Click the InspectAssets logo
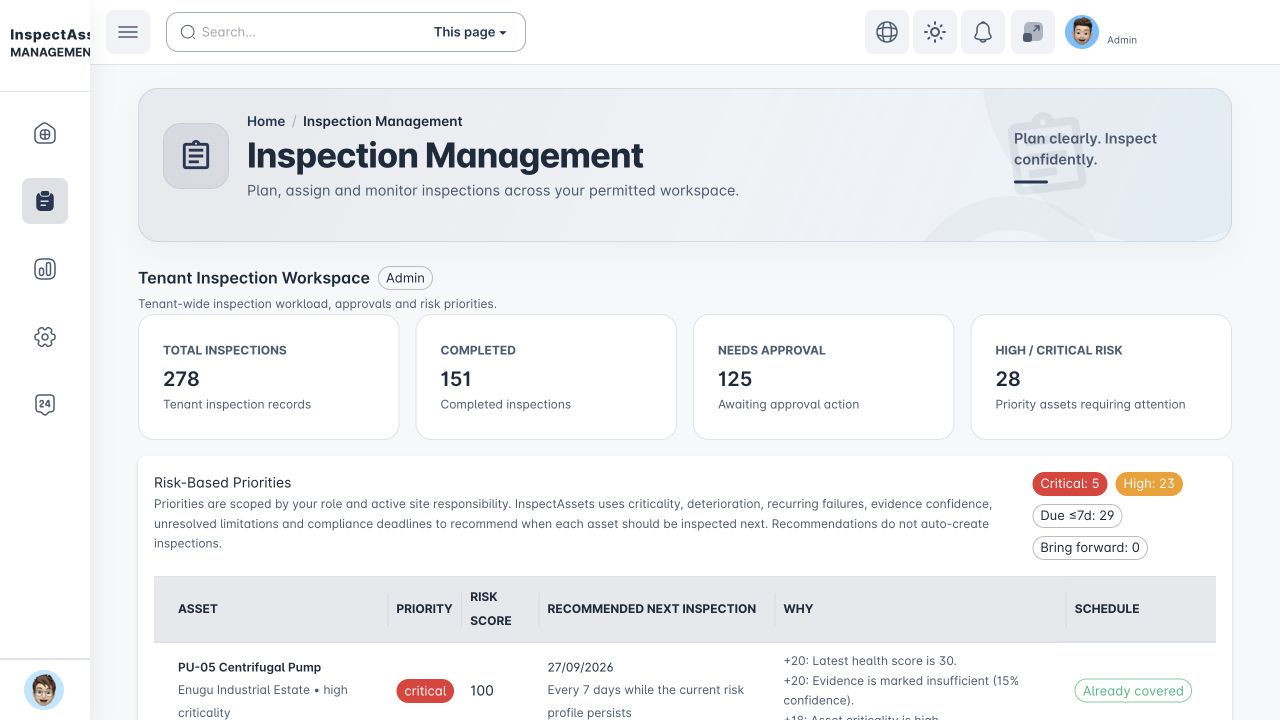 click(x=50, y=42)
